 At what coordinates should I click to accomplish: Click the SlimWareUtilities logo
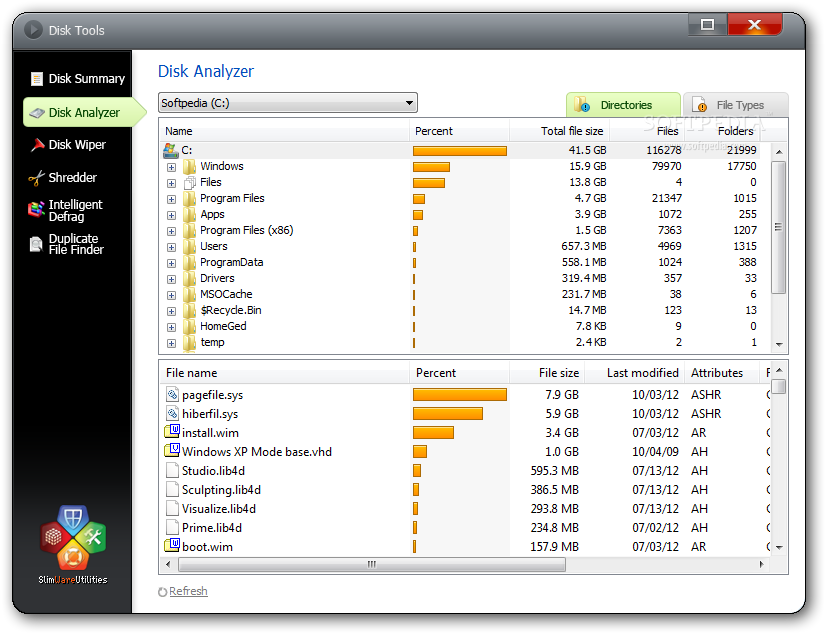pos(73,545)
